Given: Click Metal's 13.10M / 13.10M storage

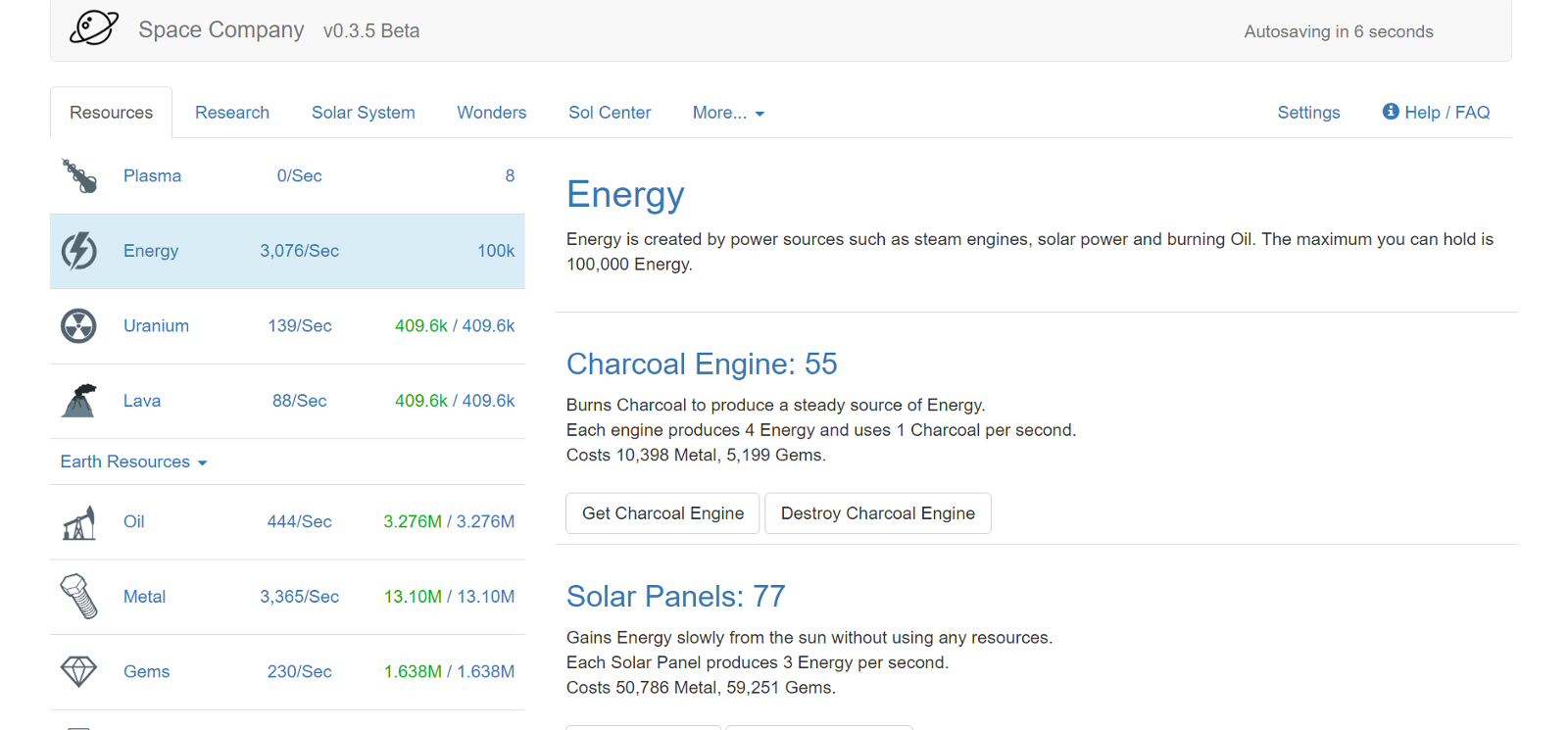Looking at the screenshot, I should click(x=449, y=597).
